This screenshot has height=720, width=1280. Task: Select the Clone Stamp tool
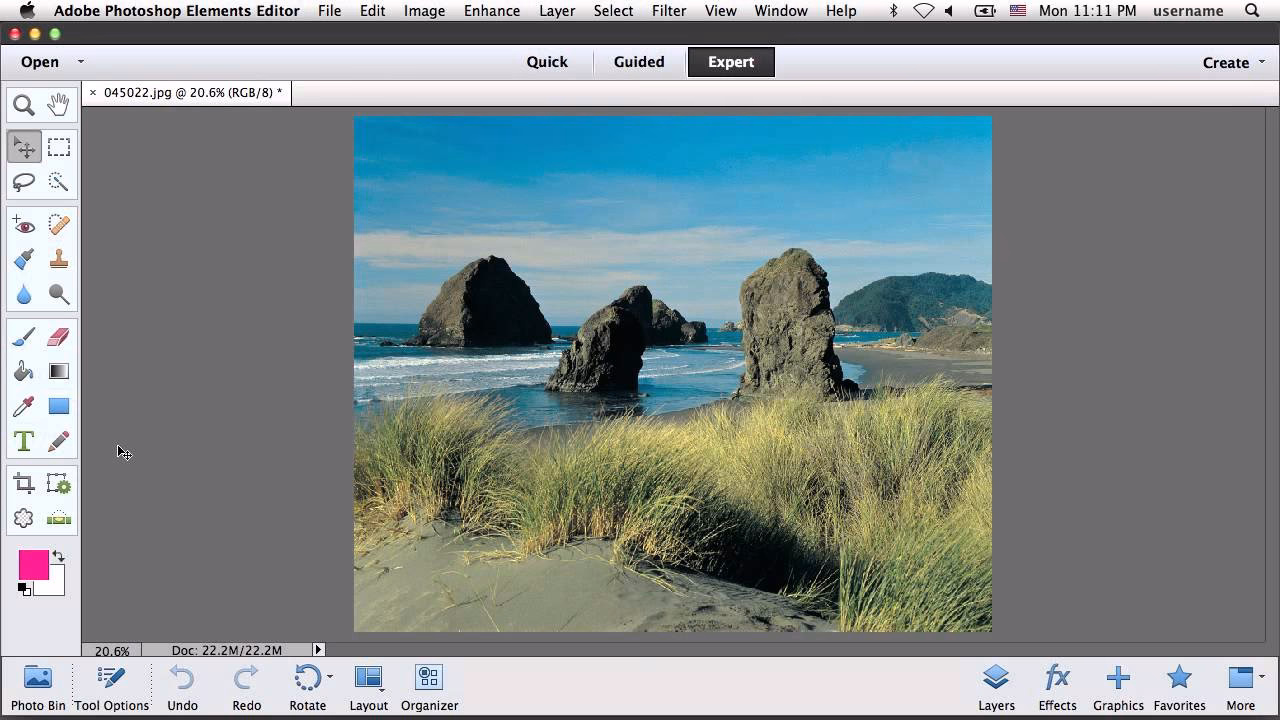[59, 258]
